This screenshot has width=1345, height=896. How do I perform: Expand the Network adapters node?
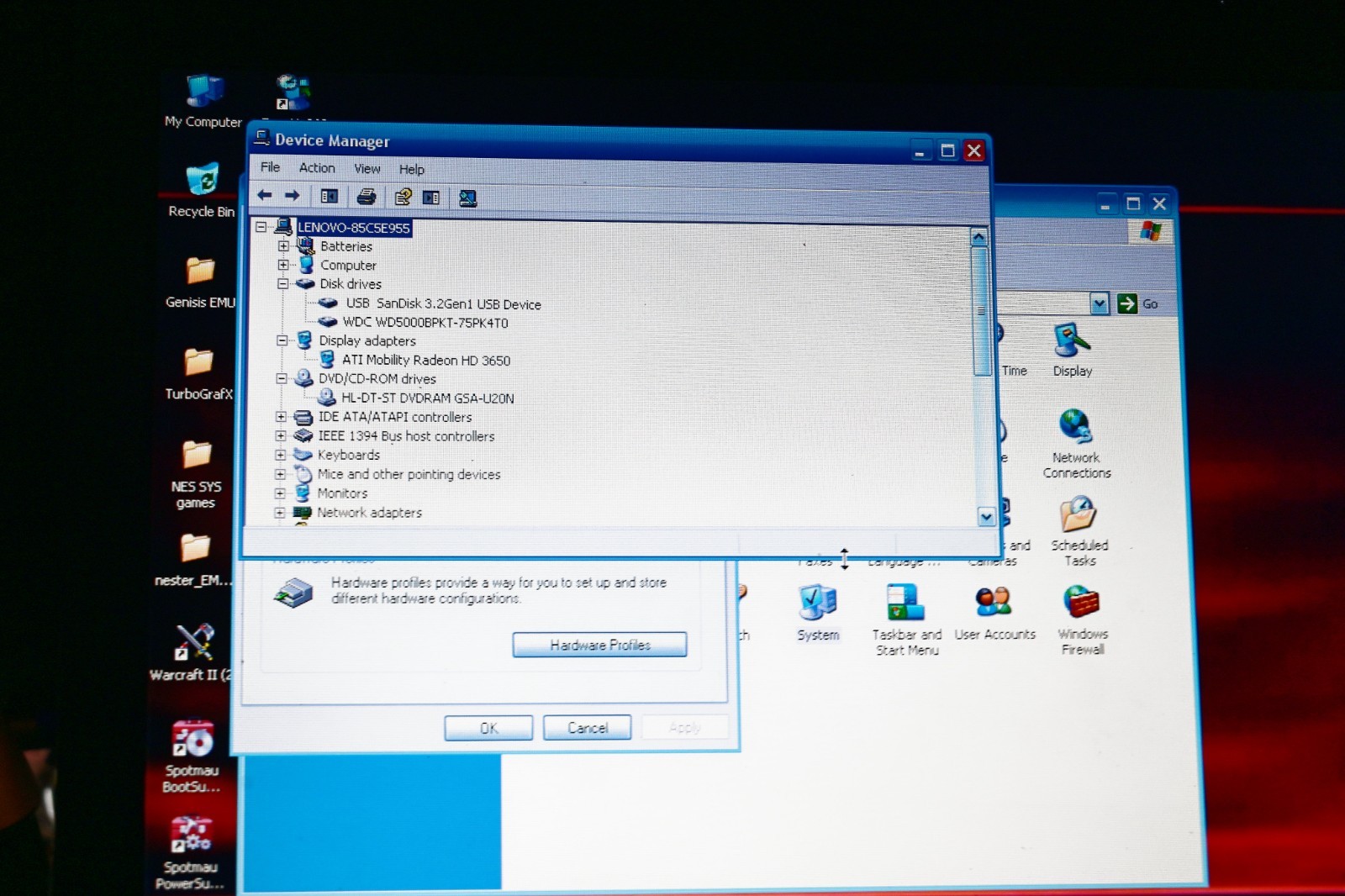[280, 512]
